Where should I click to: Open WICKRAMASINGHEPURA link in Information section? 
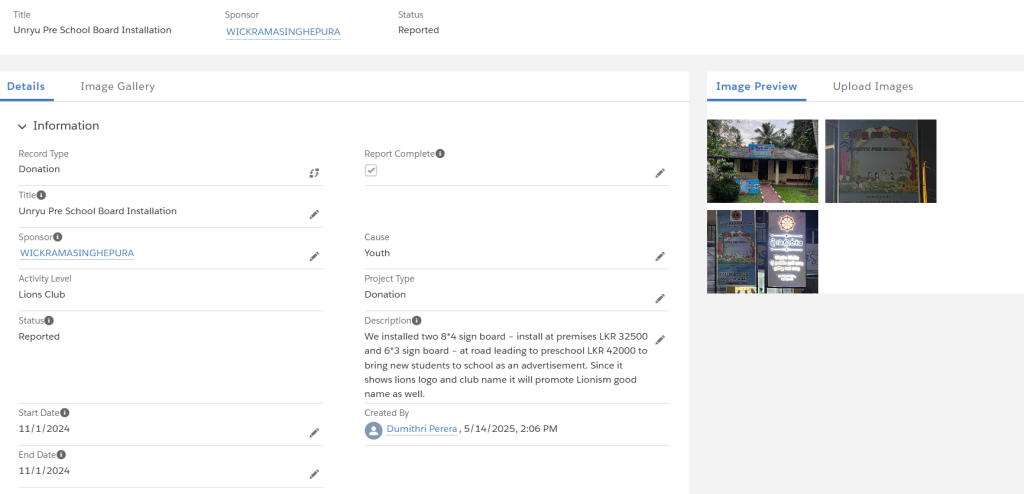point(77,253)
